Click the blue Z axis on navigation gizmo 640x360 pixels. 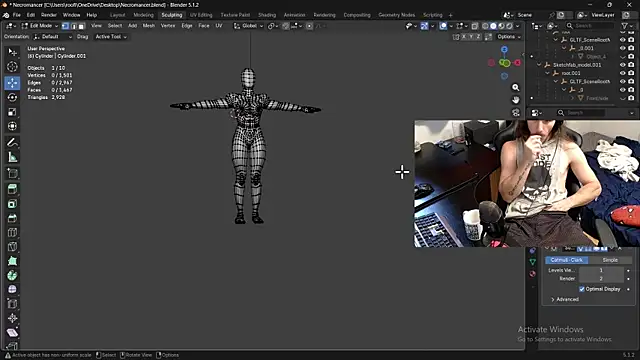coord(504,49)
